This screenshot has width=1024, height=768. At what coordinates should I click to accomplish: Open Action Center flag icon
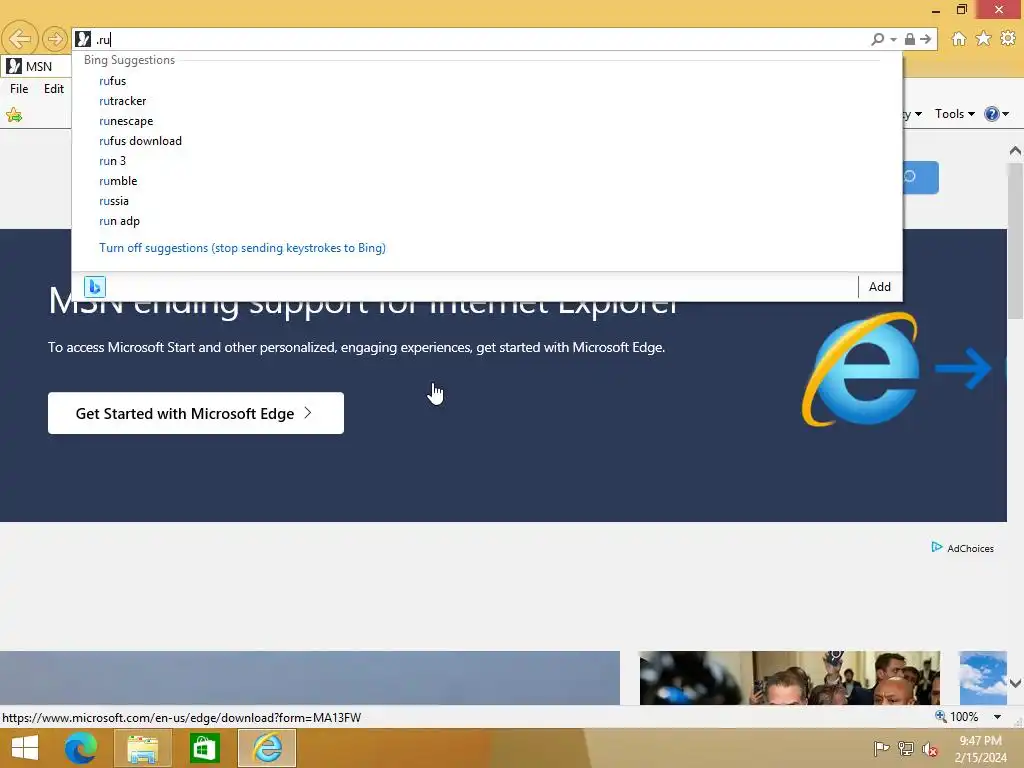coord(881,749)
